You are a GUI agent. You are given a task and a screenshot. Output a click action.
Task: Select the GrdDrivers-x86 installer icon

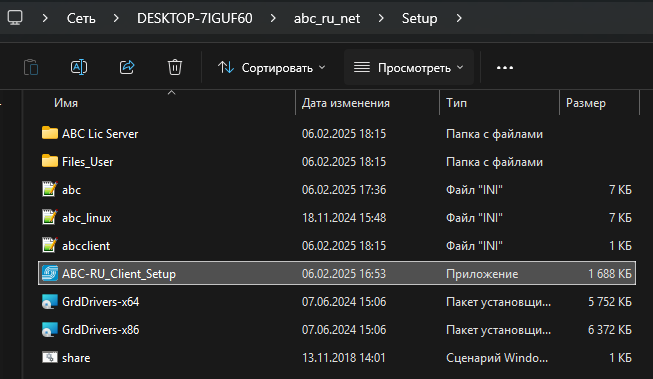coord(50,329)
